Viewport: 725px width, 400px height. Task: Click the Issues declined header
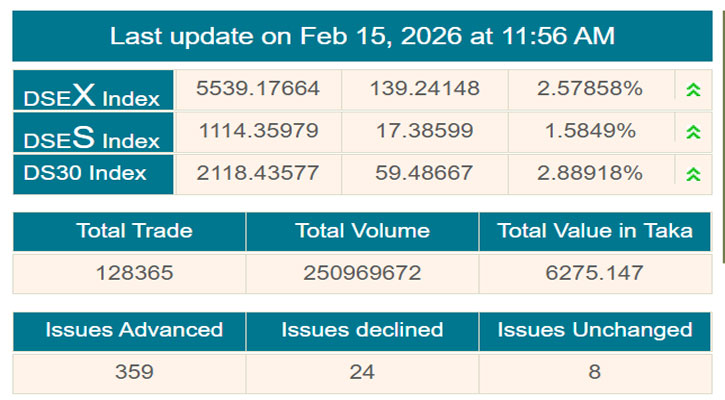click(x=362, y=330)
